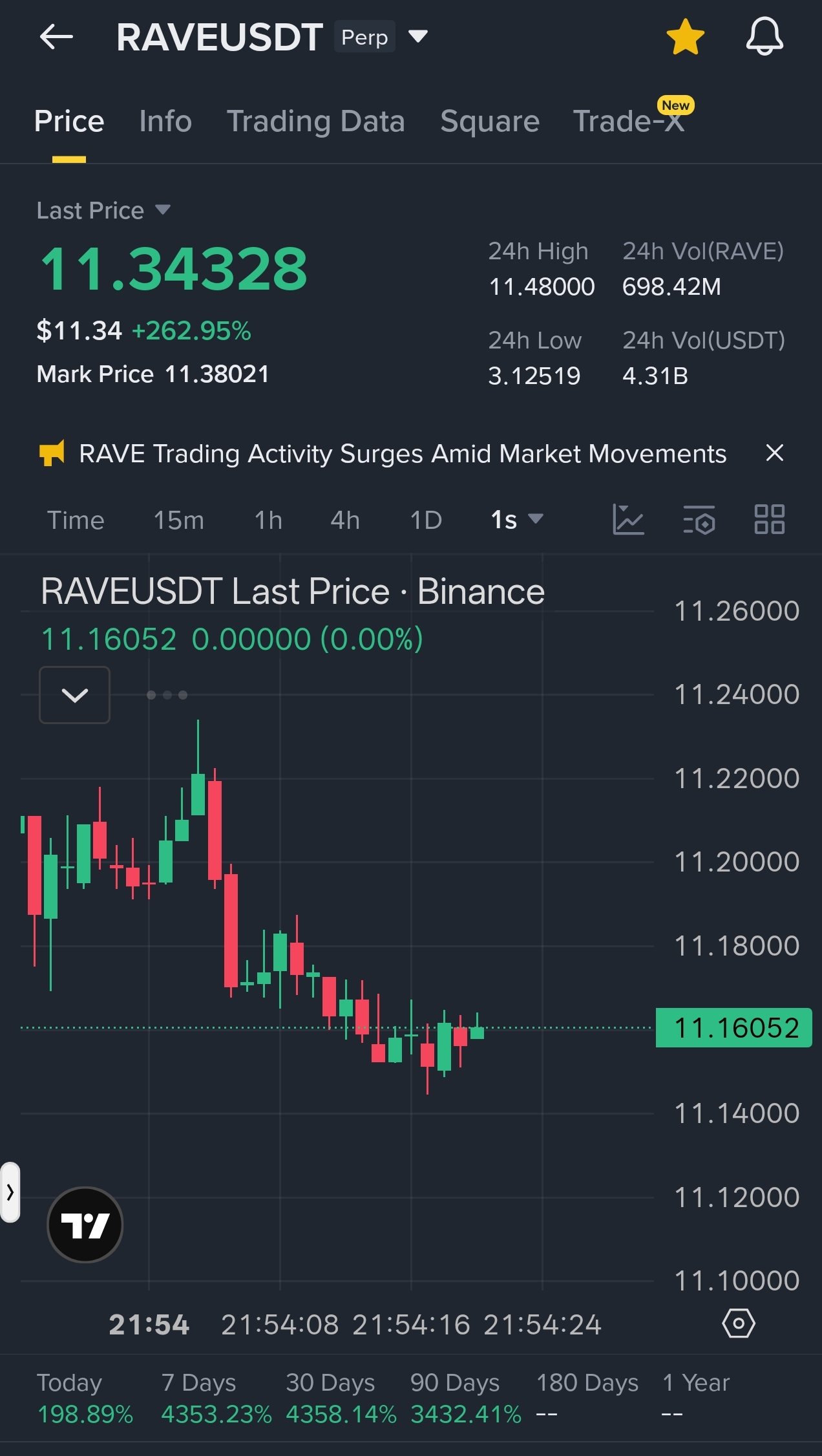Select the Time chart mode

click(x=76, y=520)
